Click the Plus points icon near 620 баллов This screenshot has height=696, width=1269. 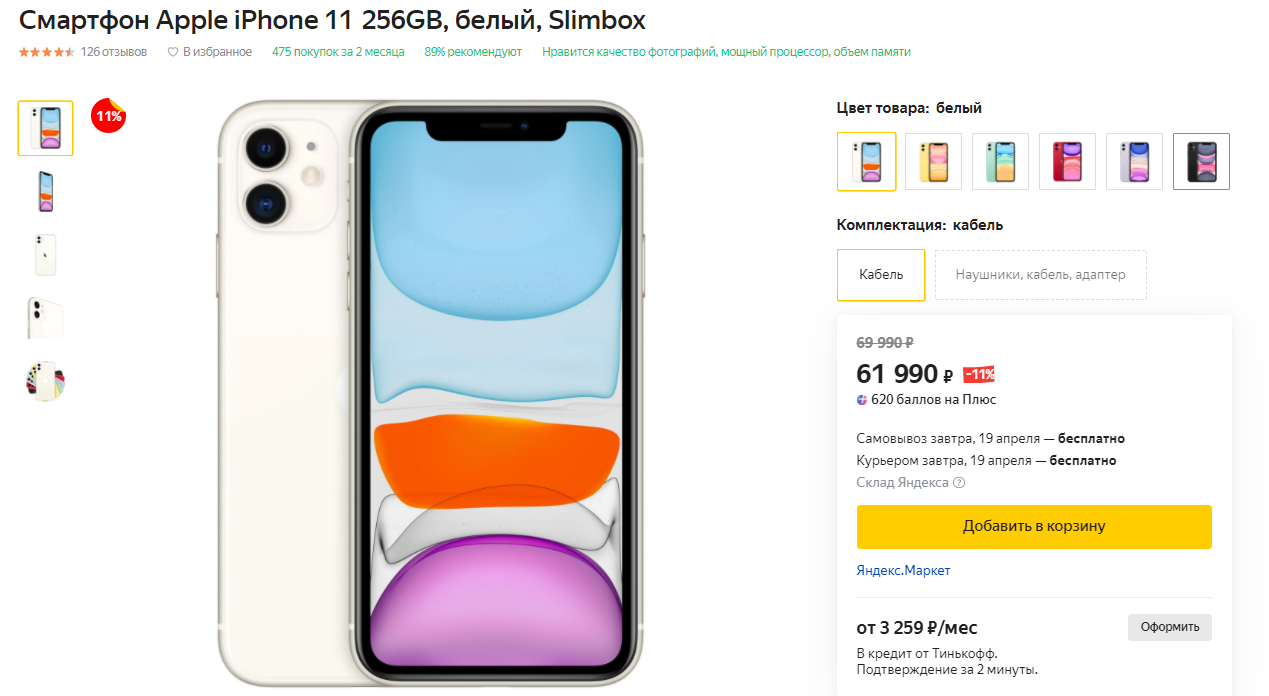tap(862, 400)
